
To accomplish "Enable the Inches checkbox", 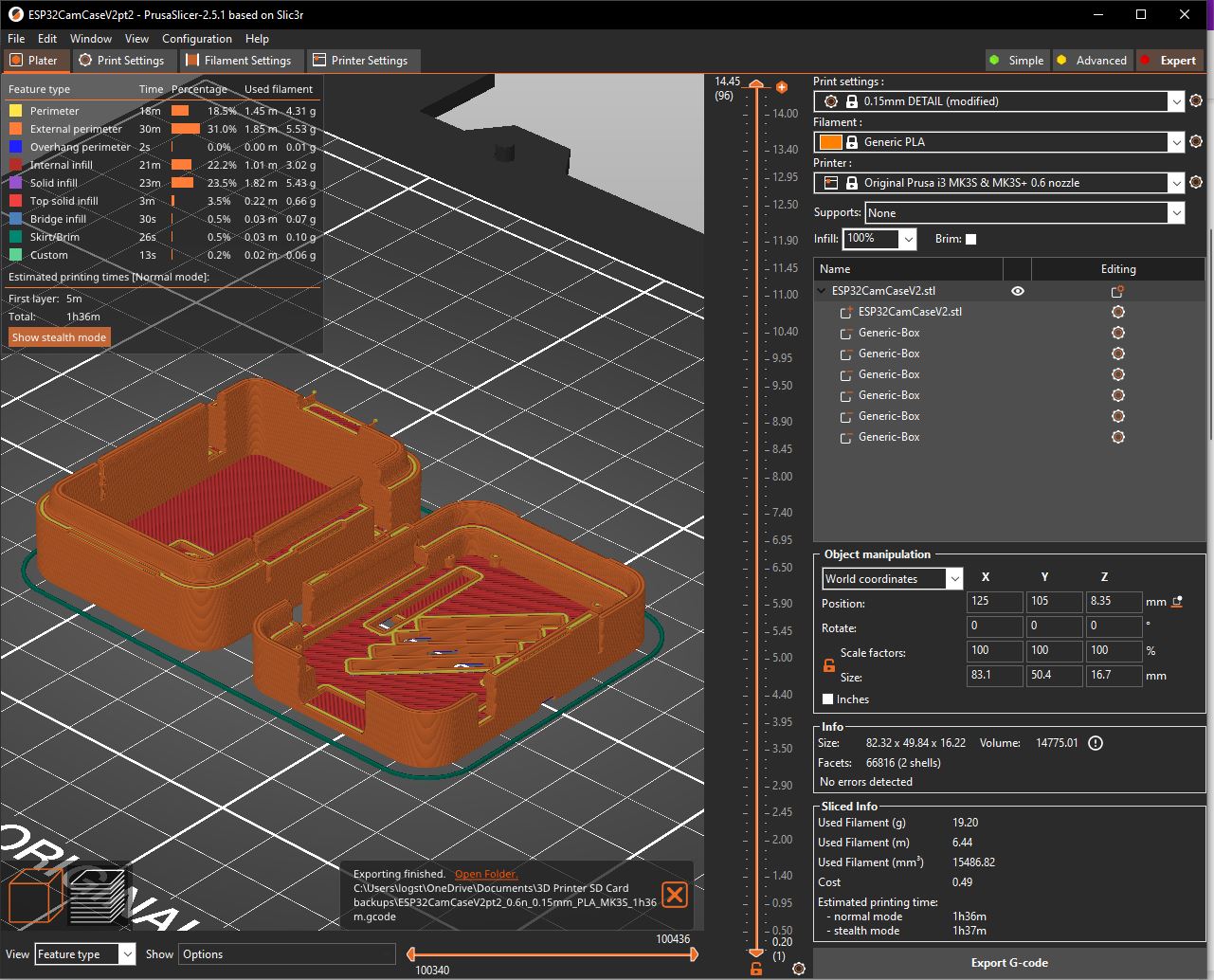I will 828,699.
